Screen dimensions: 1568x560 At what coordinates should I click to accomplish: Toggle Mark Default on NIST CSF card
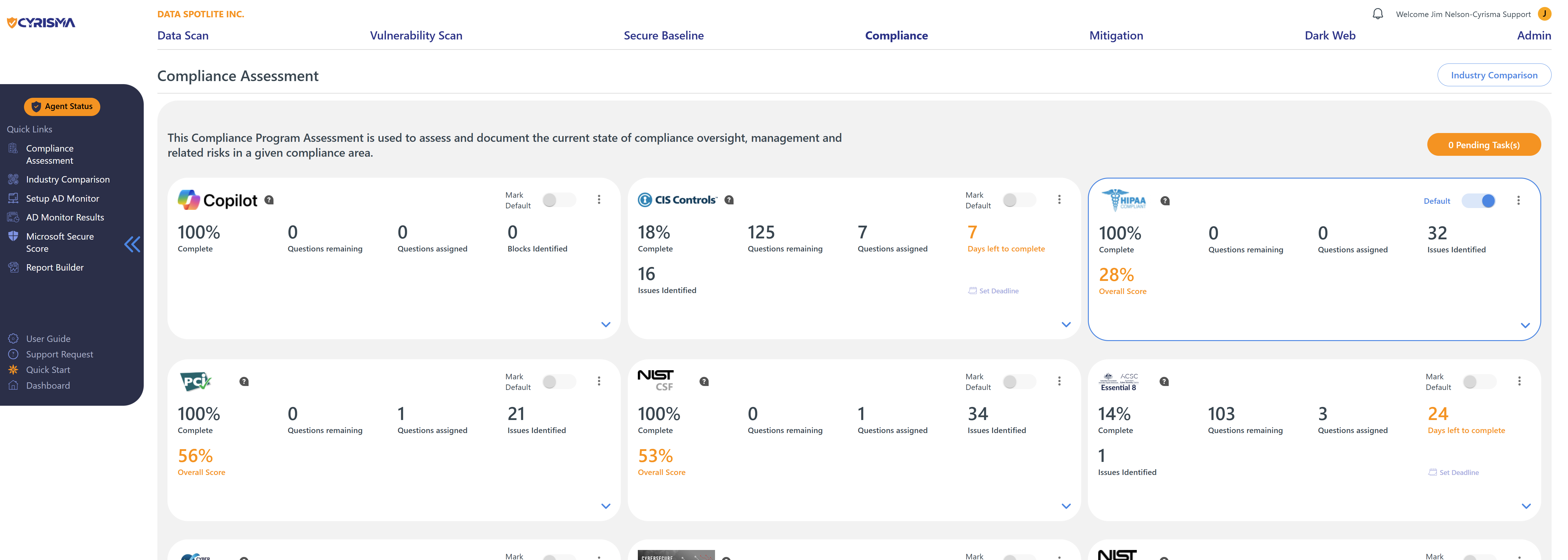(1019, 381)
